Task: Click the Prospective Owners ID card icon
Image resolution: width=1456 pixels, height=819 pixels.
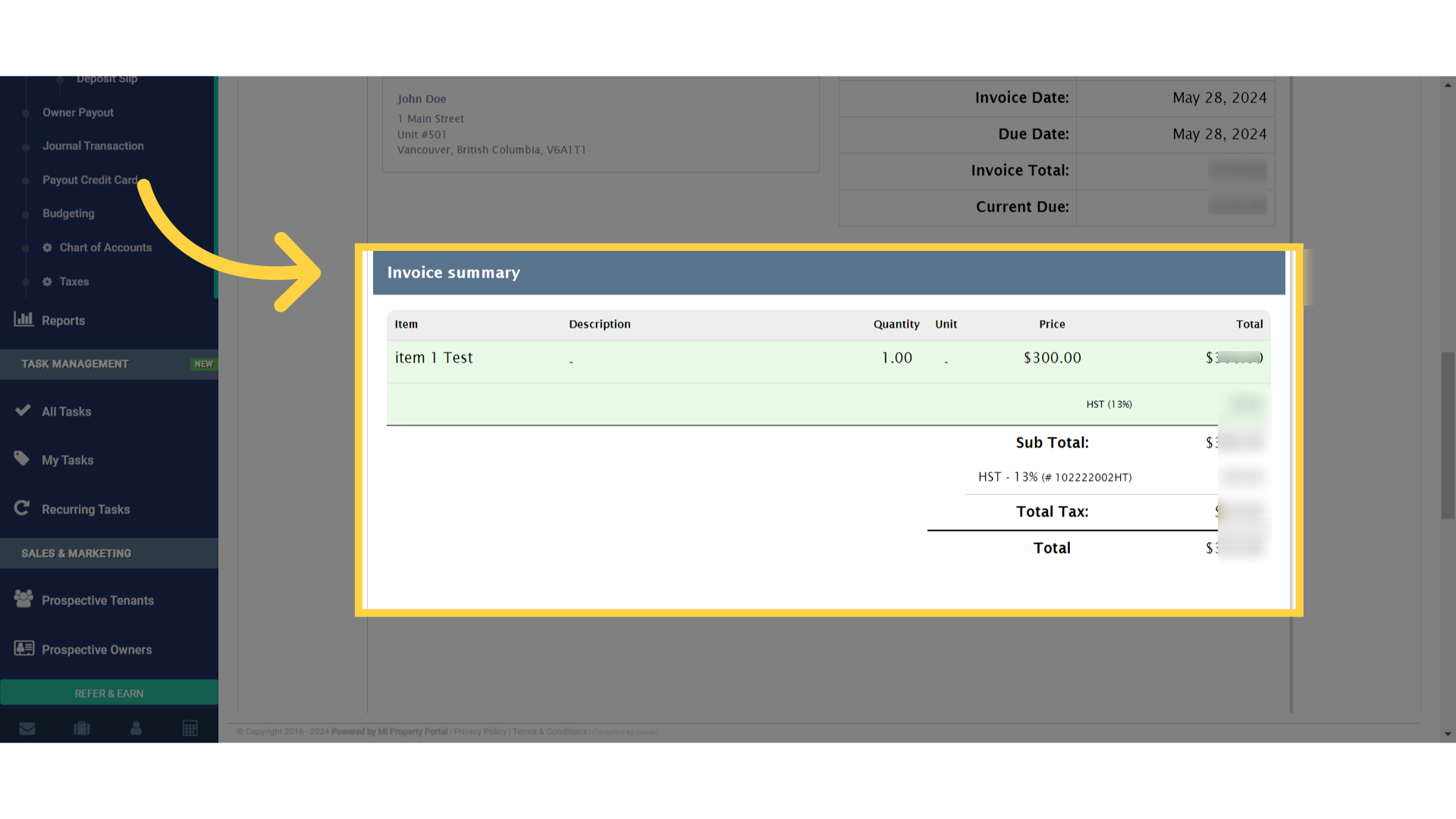Action: [23, 648]
